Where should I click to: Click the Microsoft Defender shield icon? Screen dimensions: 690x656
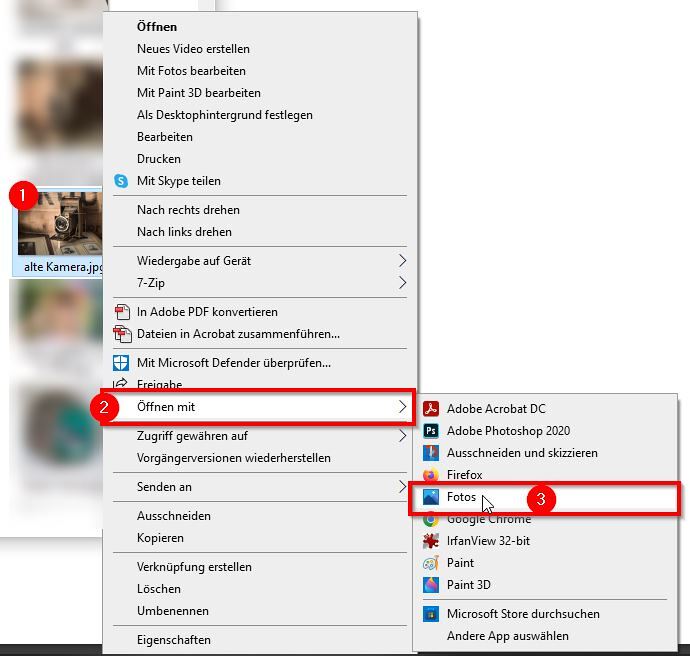tap(121, 363)
